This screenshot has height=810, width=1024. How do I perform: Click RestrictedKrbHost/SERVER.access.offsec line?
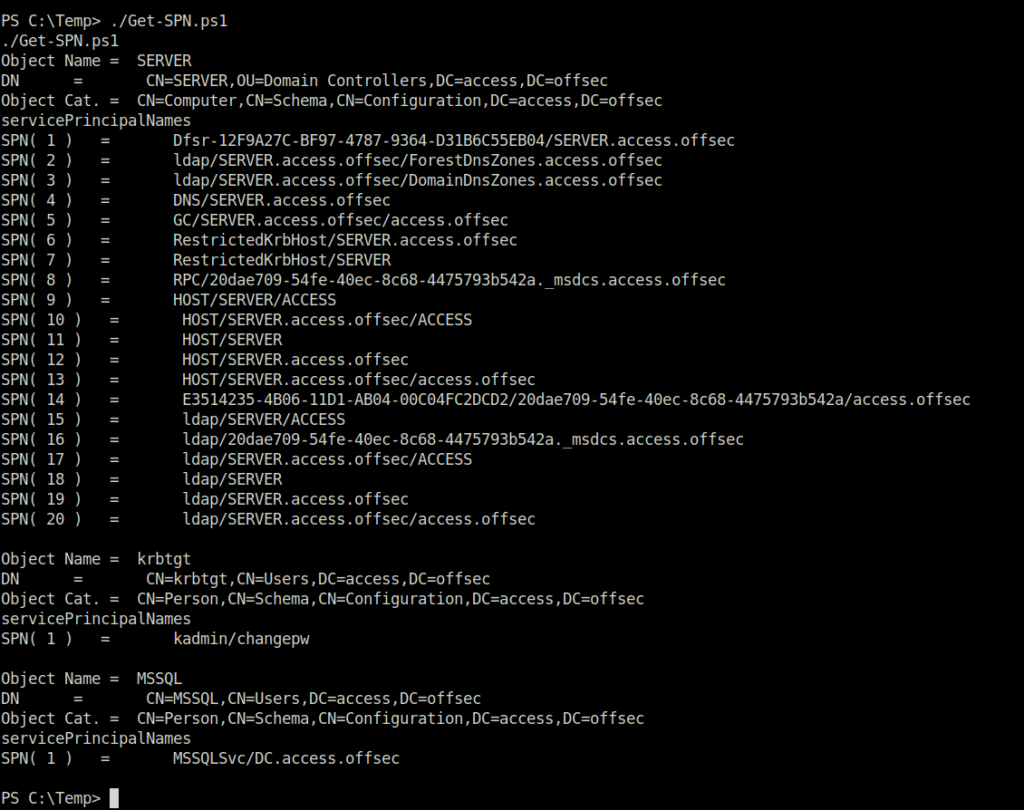pyautogui.click(x=345, y=240)
